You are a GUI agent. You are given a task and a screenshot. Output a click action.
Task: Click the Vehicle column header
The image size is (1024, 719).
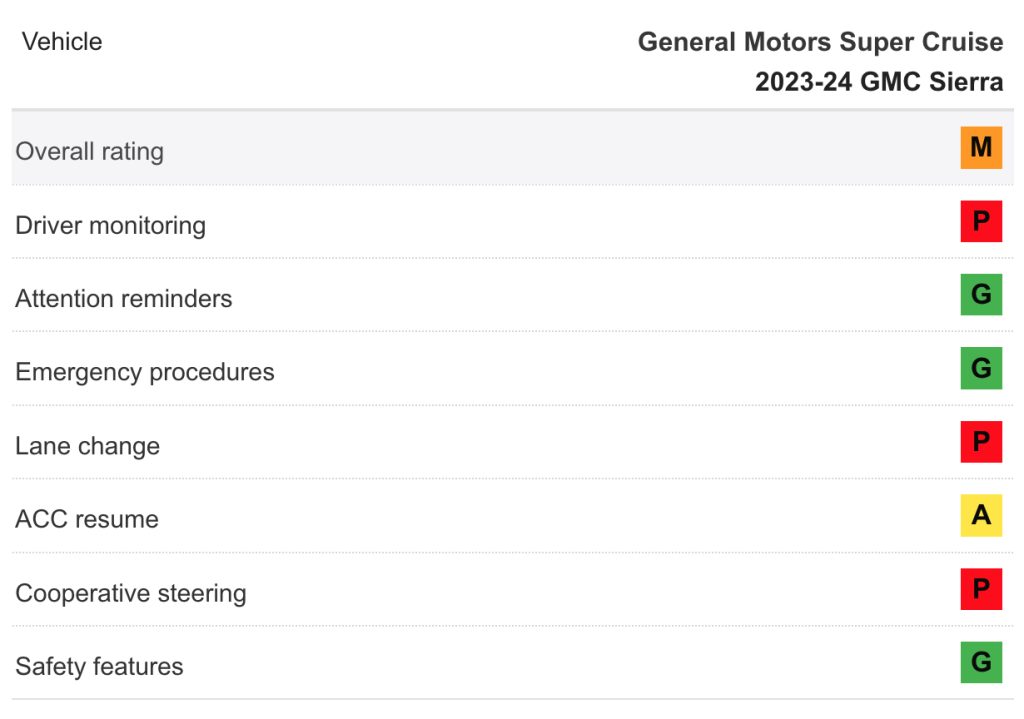click(x=62, y=41)
